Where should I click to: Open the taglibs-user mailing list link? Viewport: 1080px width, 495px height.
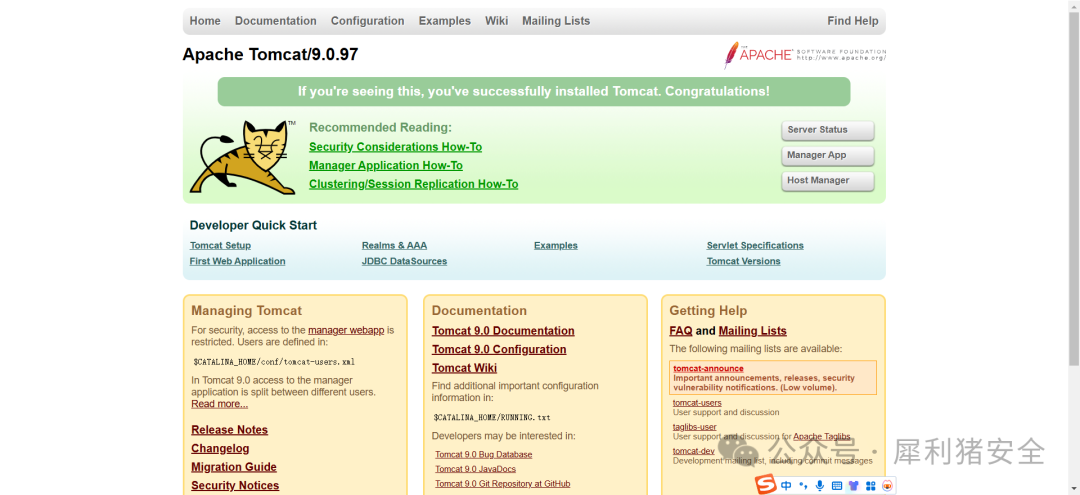pos(694,427)
